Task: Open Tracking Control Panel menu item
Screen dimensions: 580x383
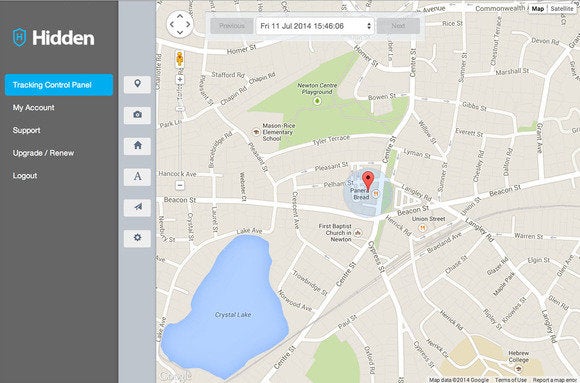Action: pyautogui.click(x=59, y=85)
